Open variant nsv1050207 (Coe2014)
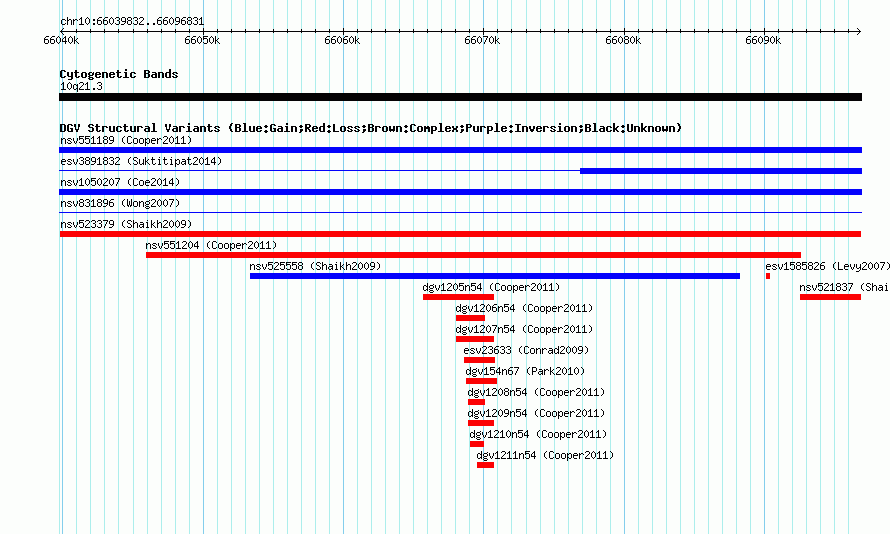Screen dimensions: 890x534 click(x=120, y=182)
